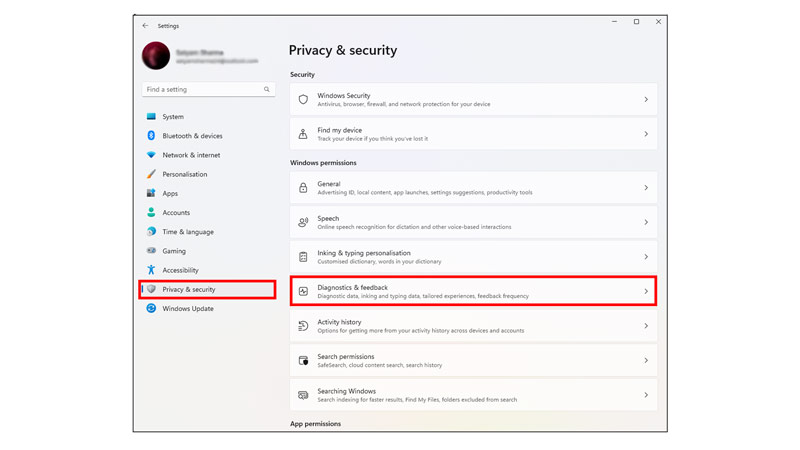
Task: Open General permissions chevron
Action: pyautogui.click(x=646, y=188)
